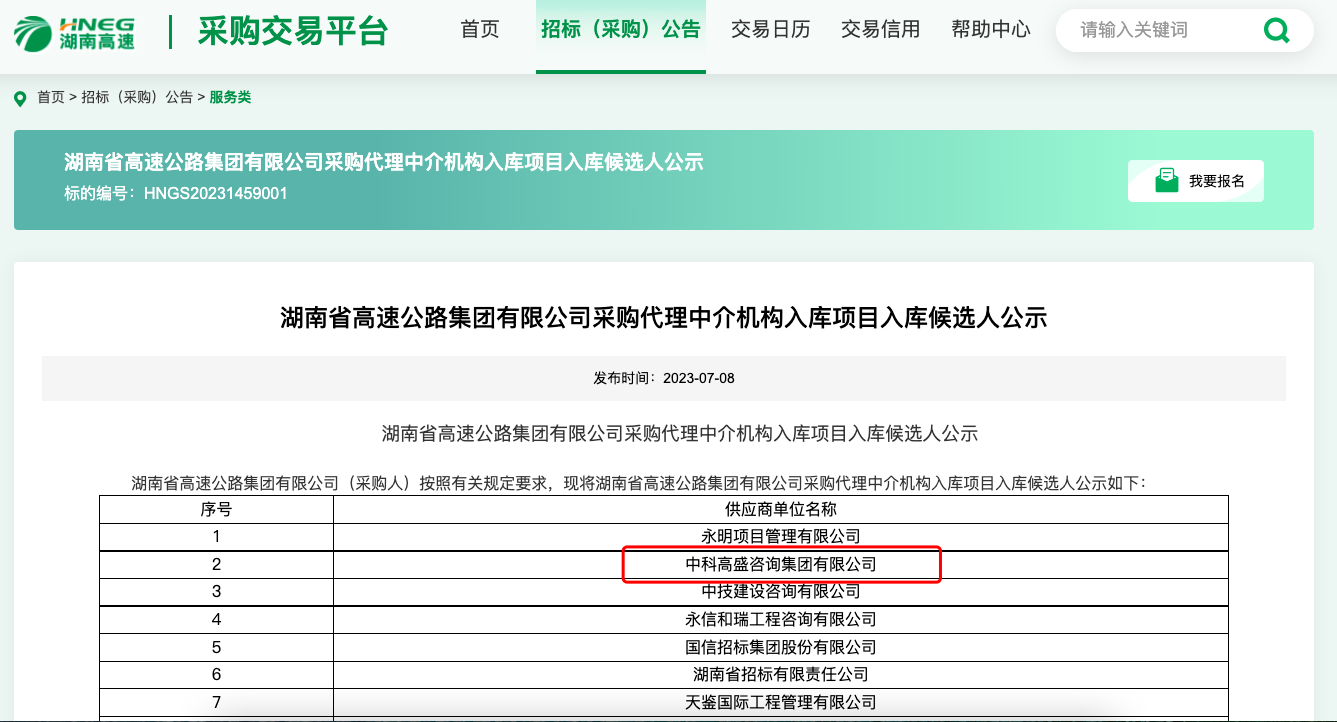Select 国信招标集团股份有限公司 in the table
Image resolution: width=1337 pixels, height=722 pixels.
pyautogui.click(x=781, y=648)
